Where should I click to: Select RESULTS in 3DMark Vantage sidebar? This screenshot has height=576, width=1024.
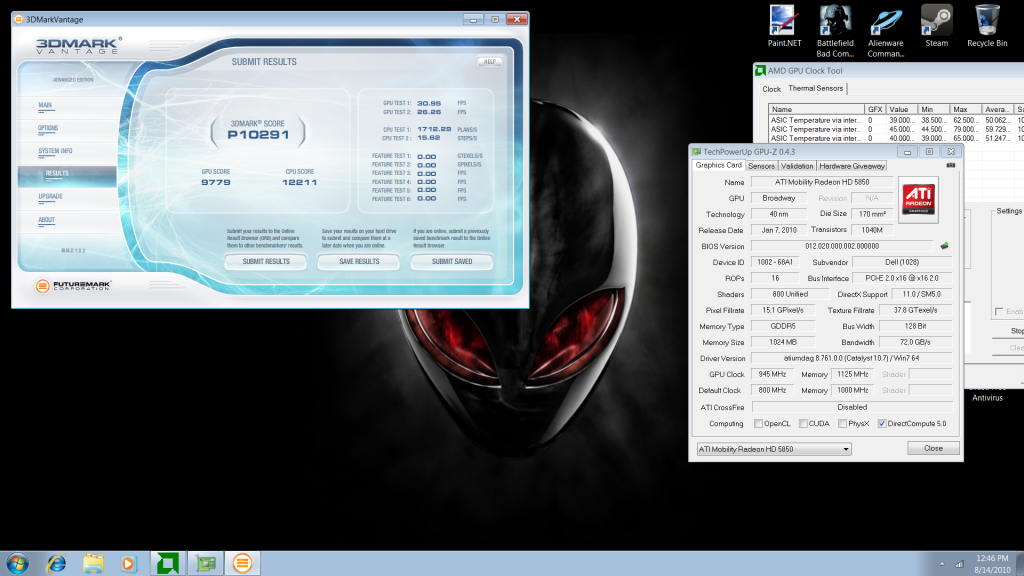[67, 174]
